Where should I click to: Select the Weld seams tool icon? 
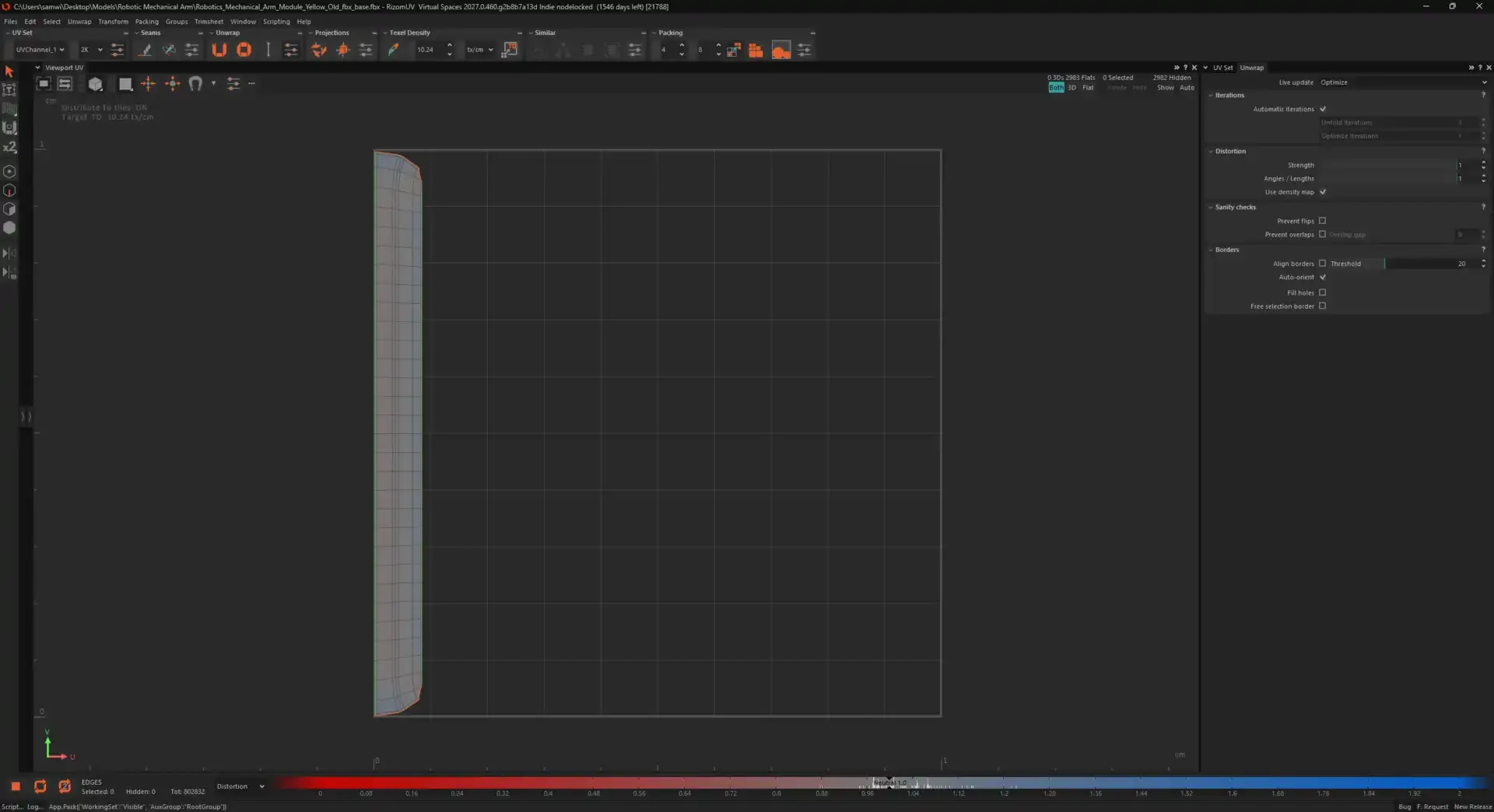(169, 50)
